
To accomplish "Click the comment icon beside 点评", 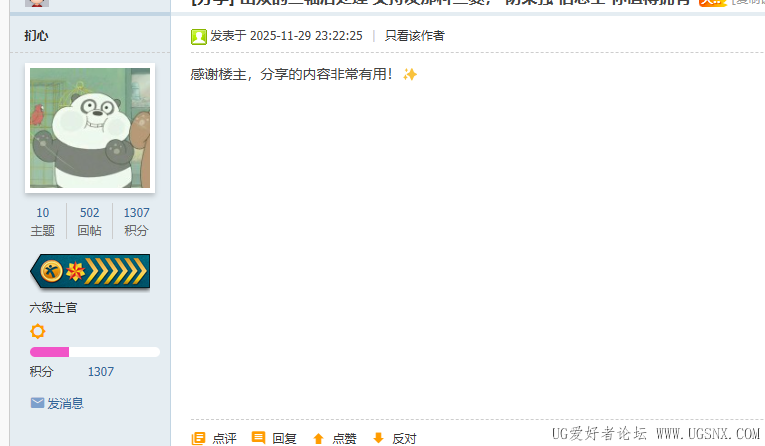I will coord(198,438).
